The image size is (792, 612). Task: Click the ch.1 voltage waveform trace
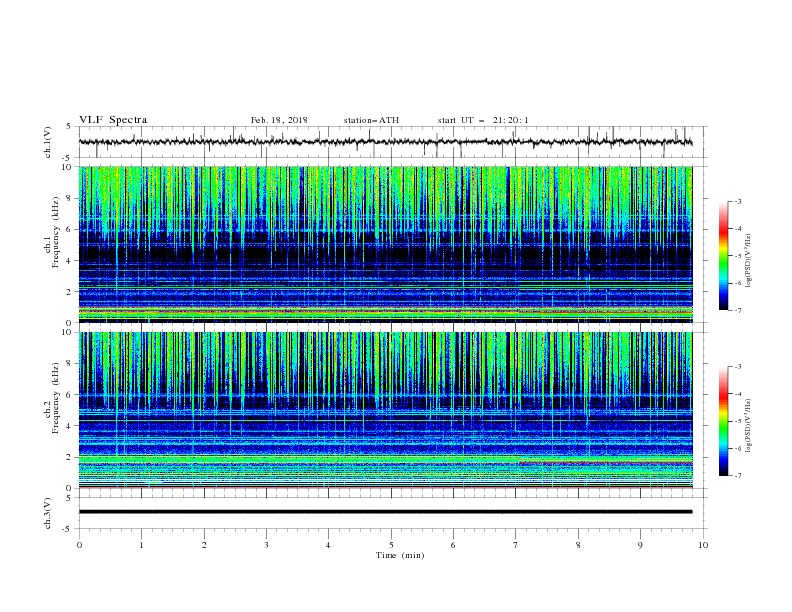[385, 142]
